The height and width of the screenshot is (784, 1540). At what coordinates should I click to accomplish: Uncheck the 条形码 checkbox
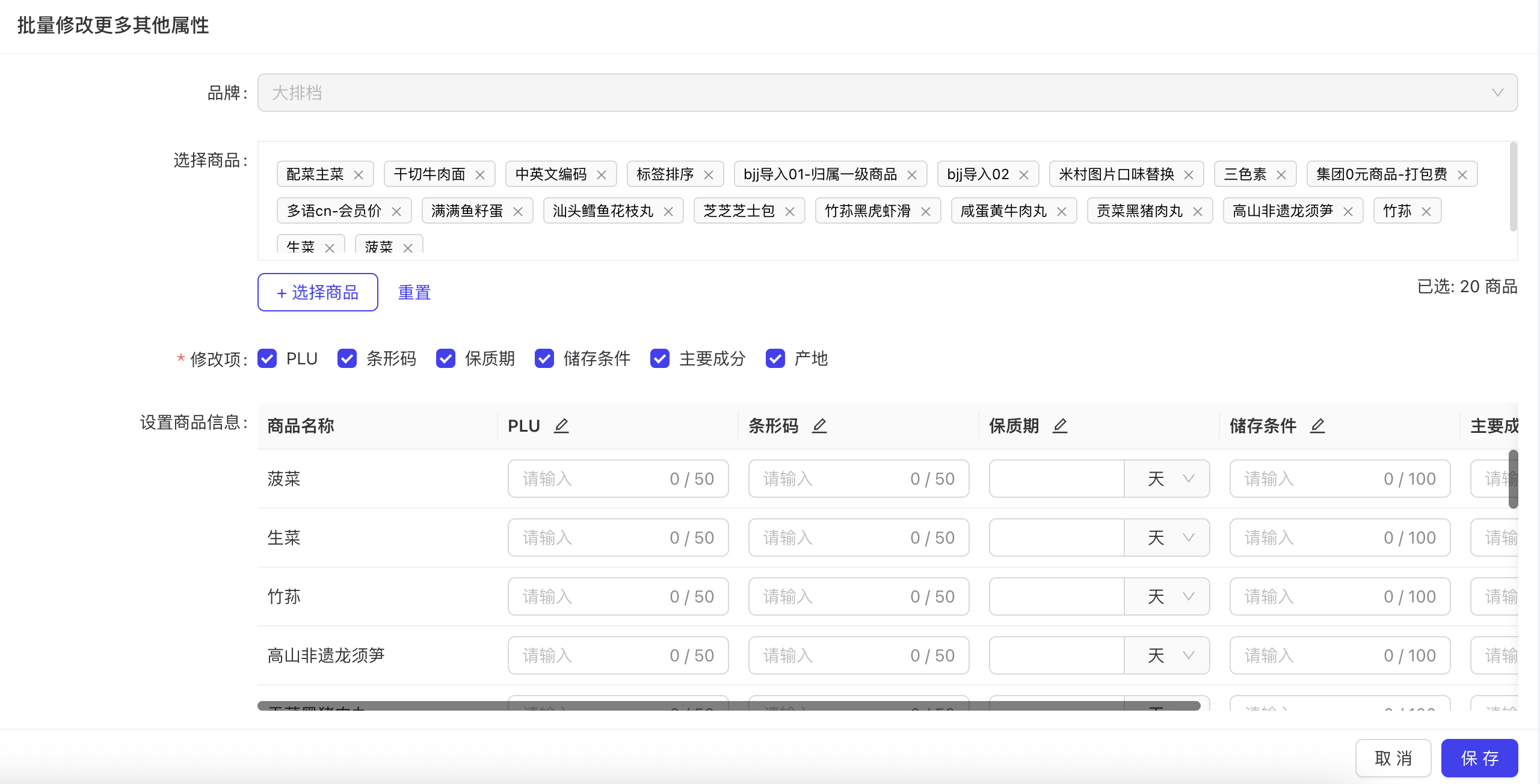(347, 358)
